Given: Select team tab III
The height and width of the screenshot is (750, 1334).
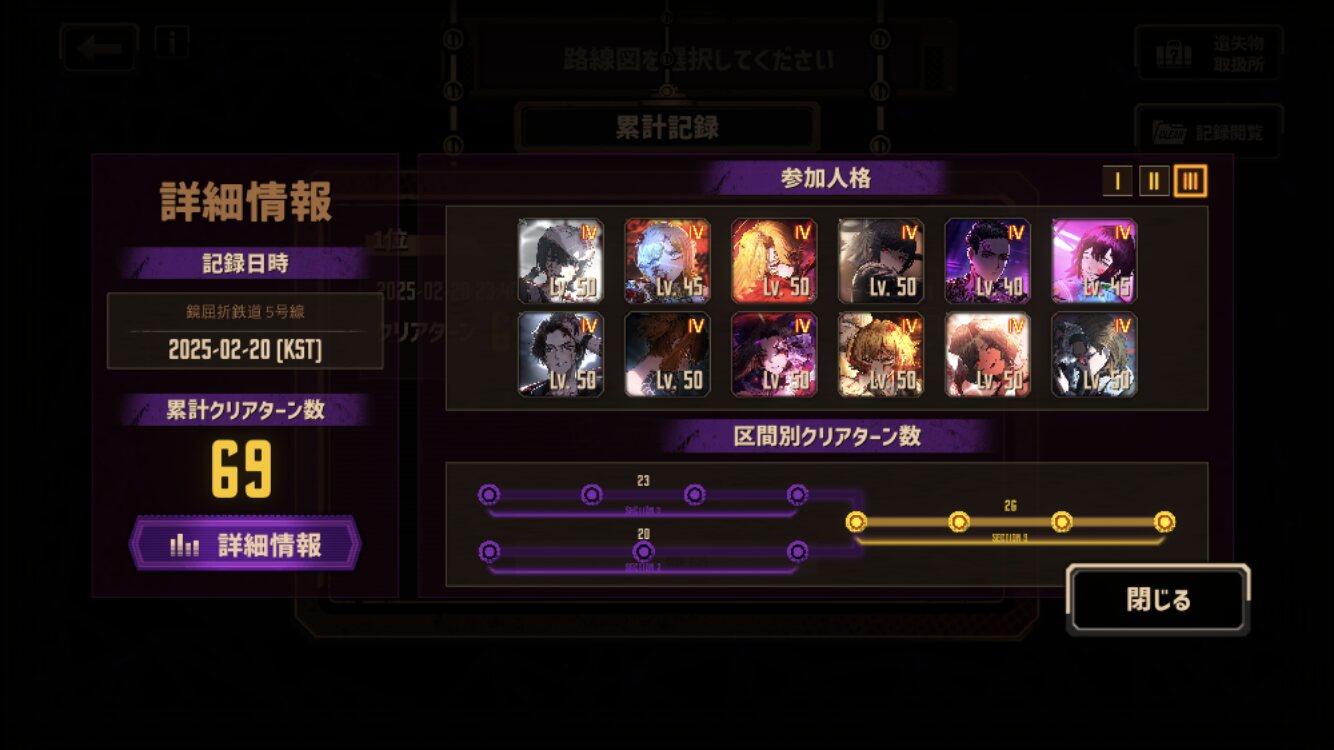Looking at the screenshot, I should (1190, 181).
